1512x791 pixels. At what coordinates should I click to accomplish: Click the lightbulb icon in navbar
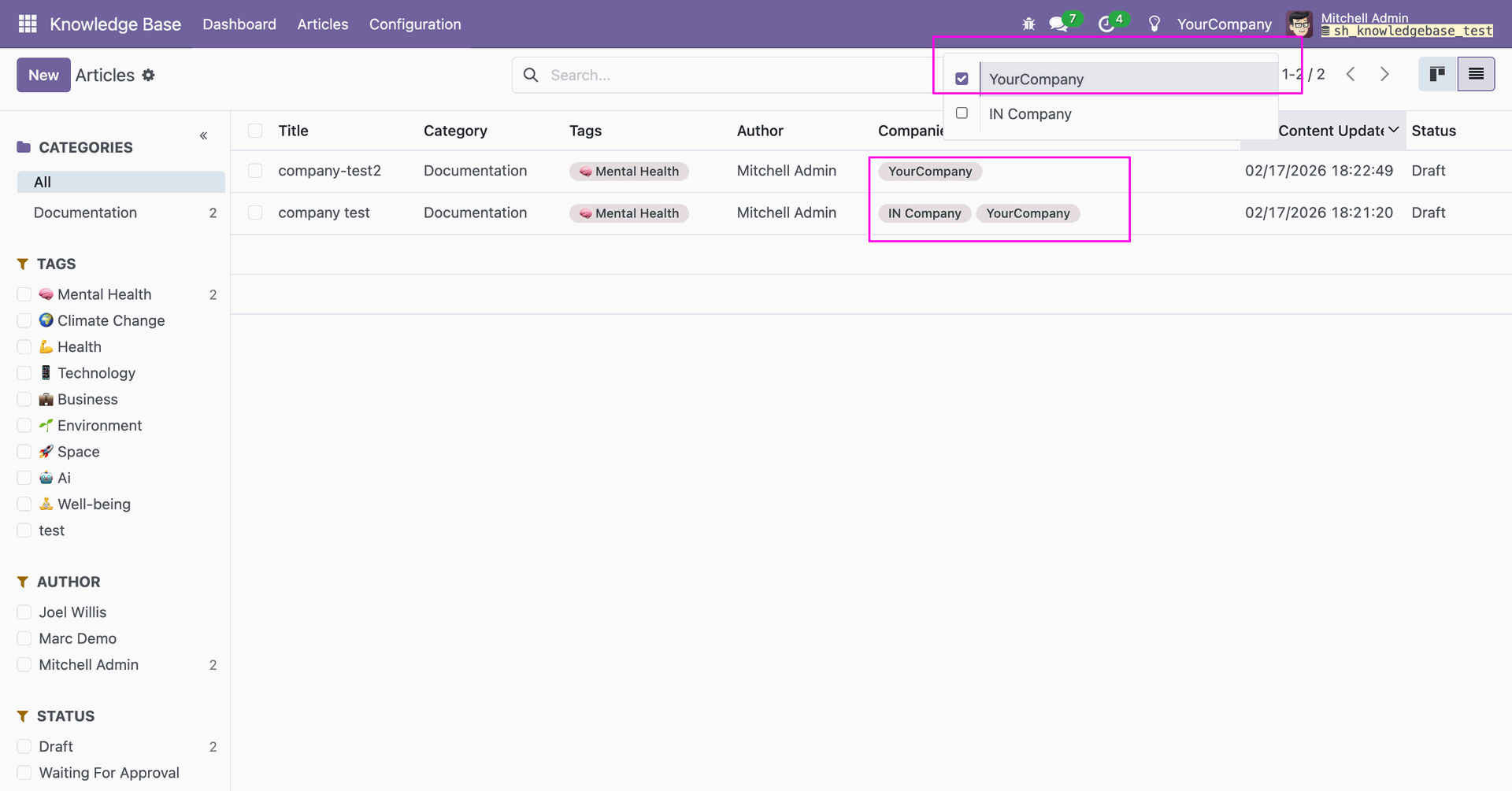click(1154, 24)
